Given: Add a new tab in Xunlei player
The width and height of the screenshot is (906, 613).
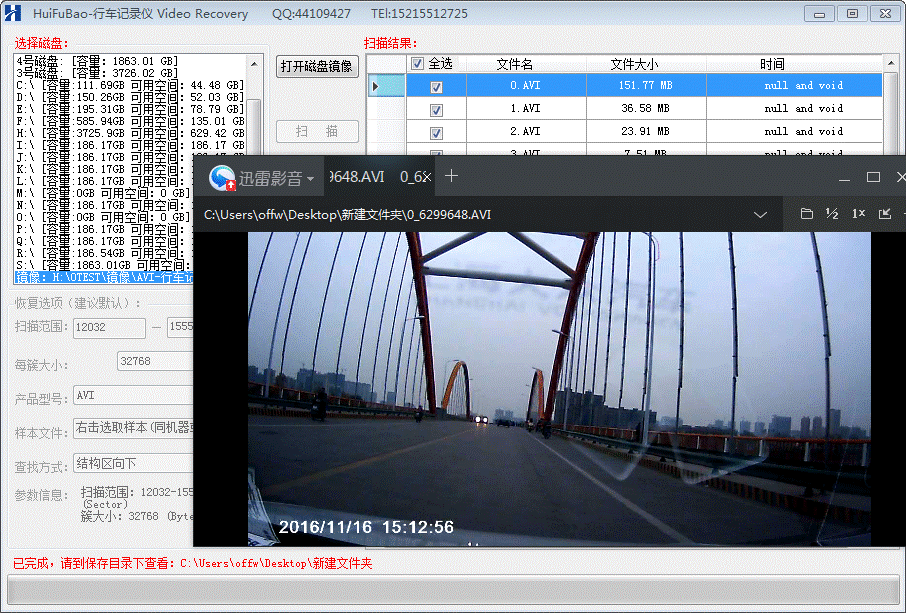Looking at the screenshot, I should 451,176.
